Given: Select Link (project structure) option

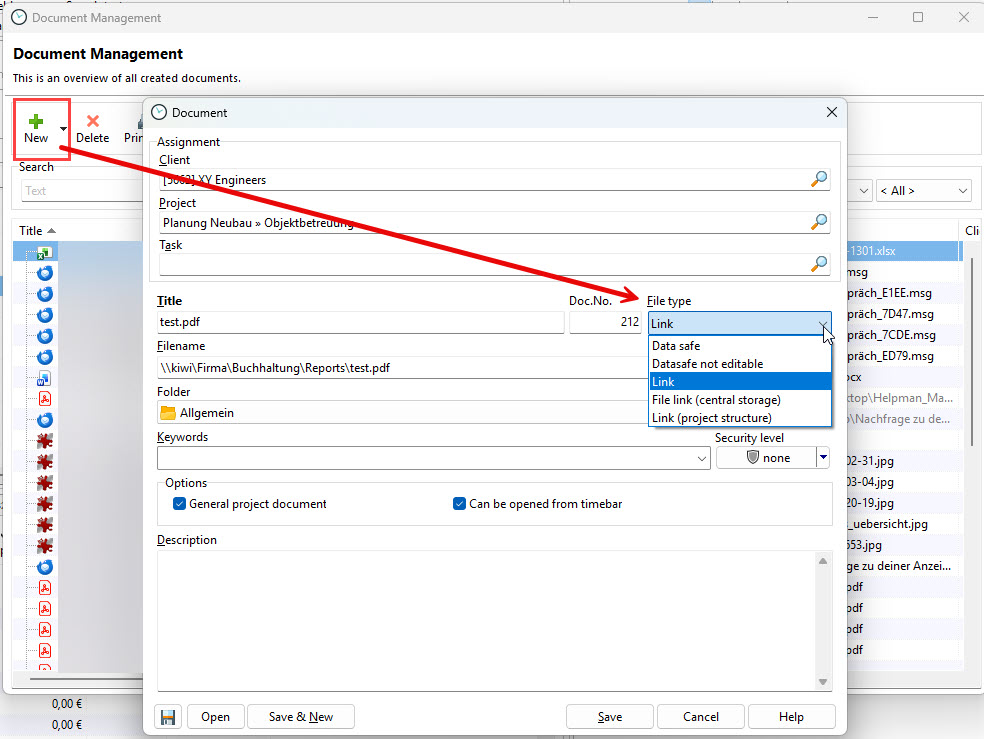Looking at the screenshot, I should pos(711,418).
